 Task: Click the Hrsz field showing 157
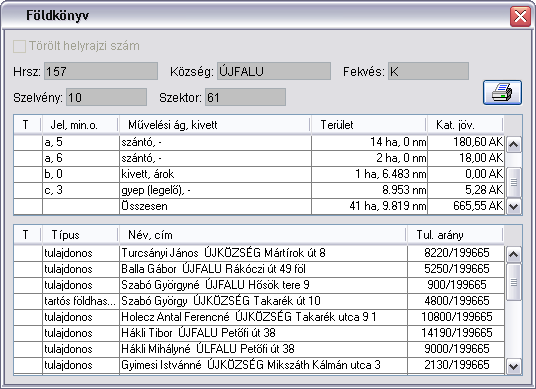pos(101,71)
